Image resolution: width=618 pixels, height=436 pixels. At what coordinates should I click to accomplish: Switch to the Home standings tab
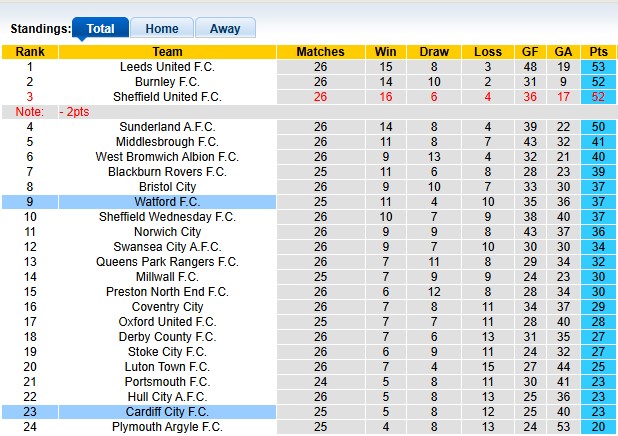(161, 29)
